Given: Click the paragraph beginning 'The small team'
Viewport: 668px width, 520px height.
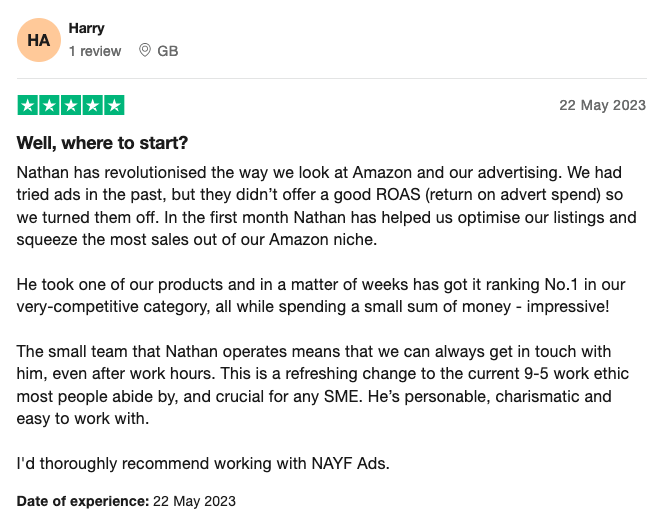Looking at the screenshot, I should 323,385.
